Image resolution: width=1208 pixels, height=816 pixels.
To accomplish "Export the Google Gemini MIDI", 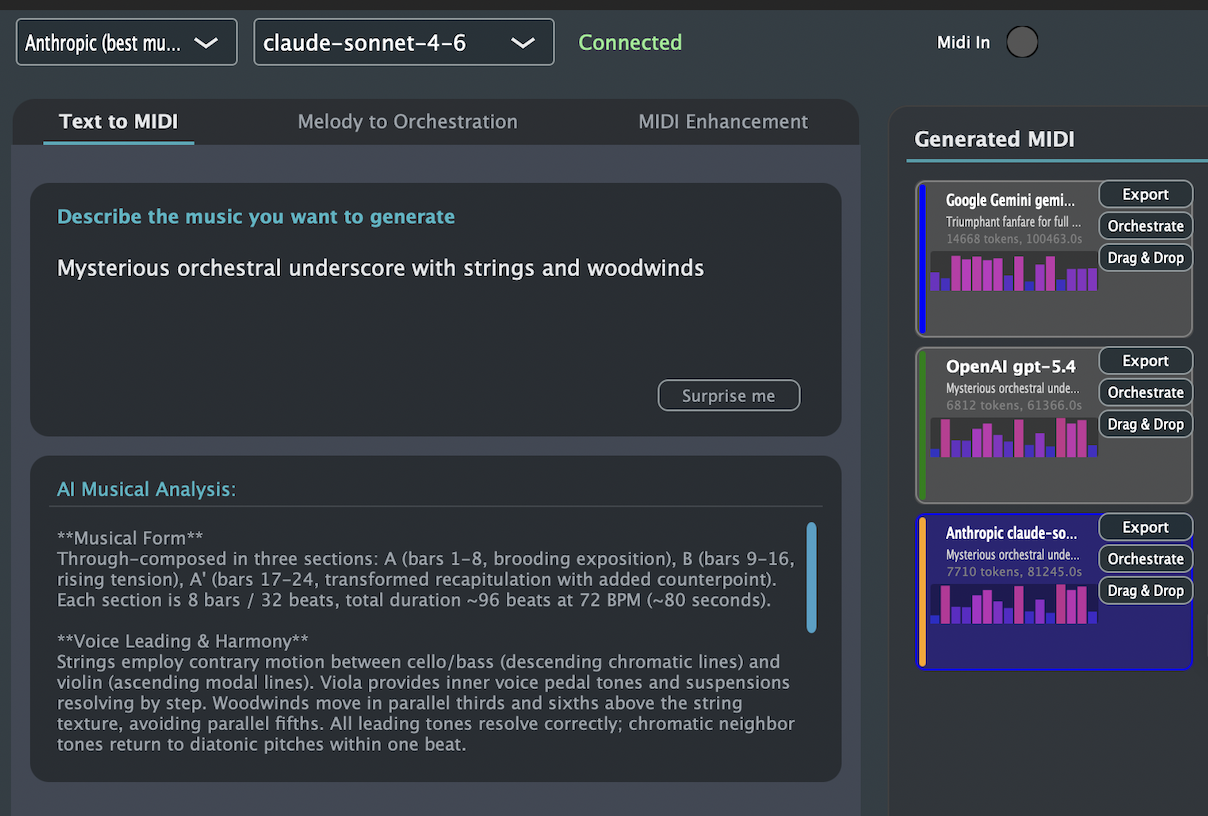I will (1146, 194).
